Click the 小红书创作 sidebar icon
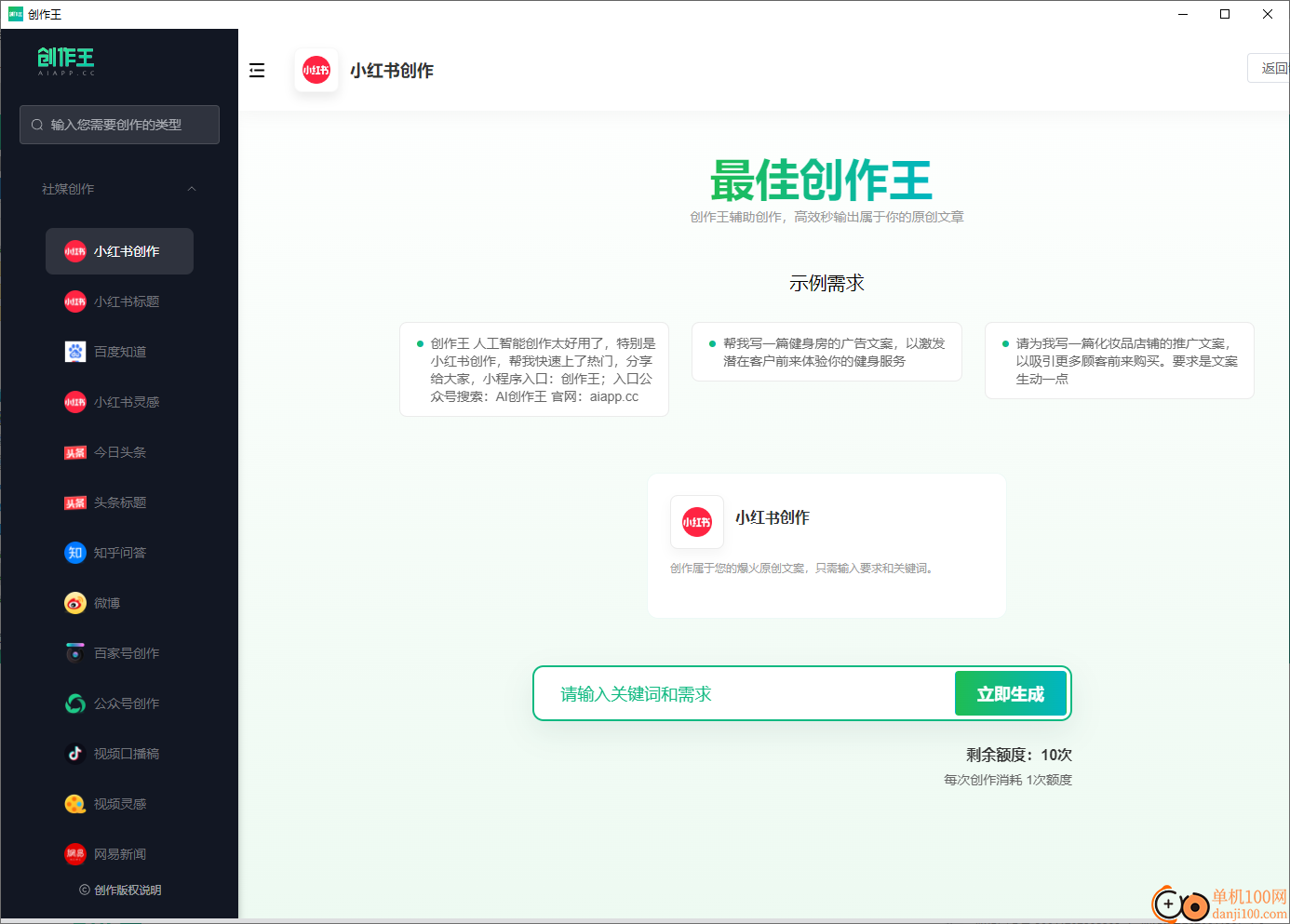The width and height of the screenshot is (1290, 924). (x=75, y=251)
